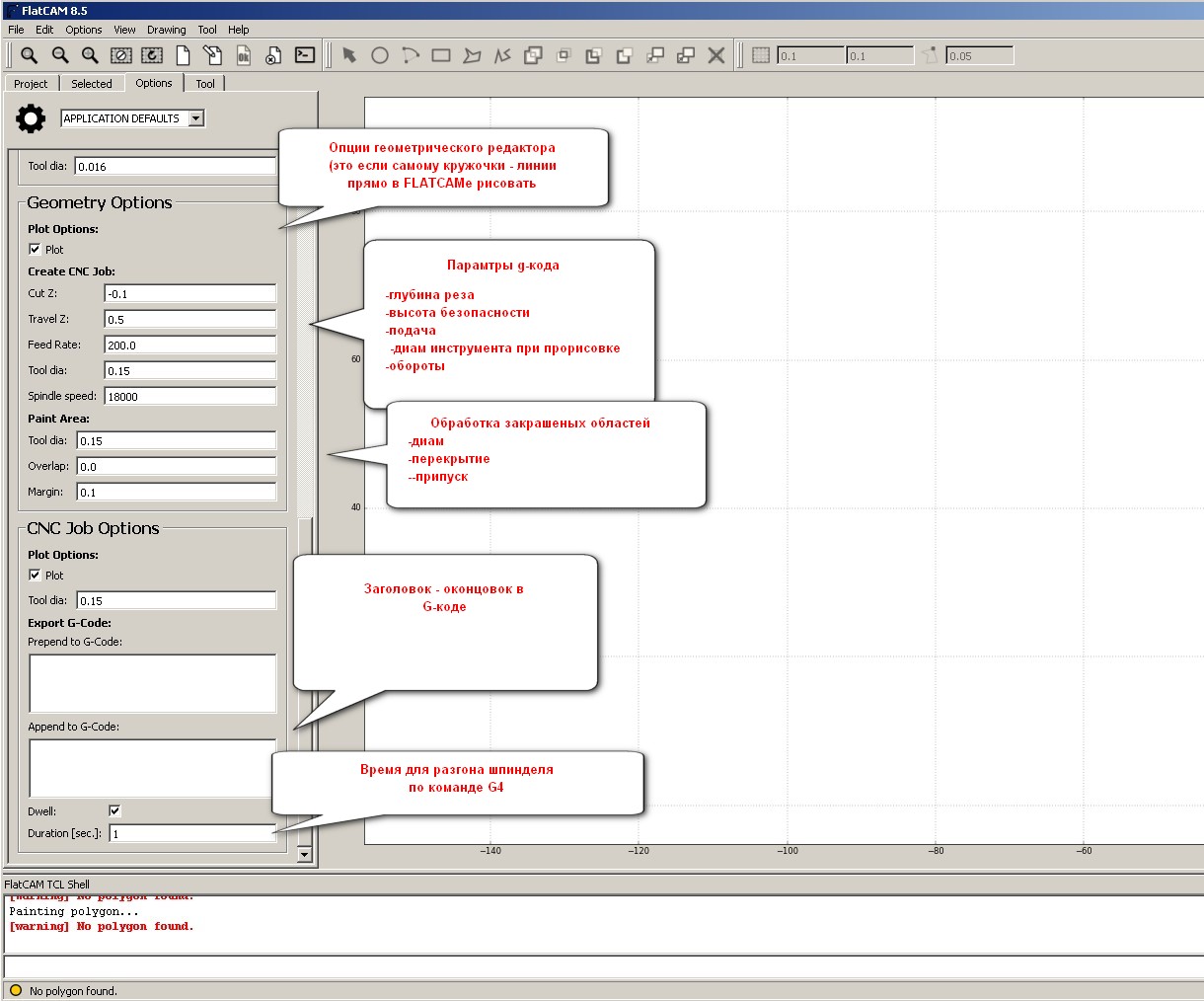Viewport: 1204px width, 1001px height.
Task: Open the File menu
Action: (16, 30)
